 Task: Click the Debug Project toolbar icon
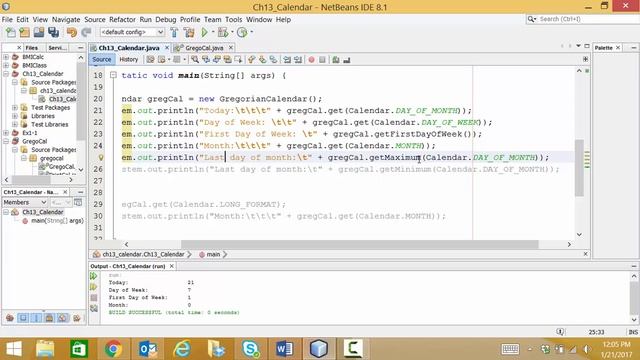point(223,32)
